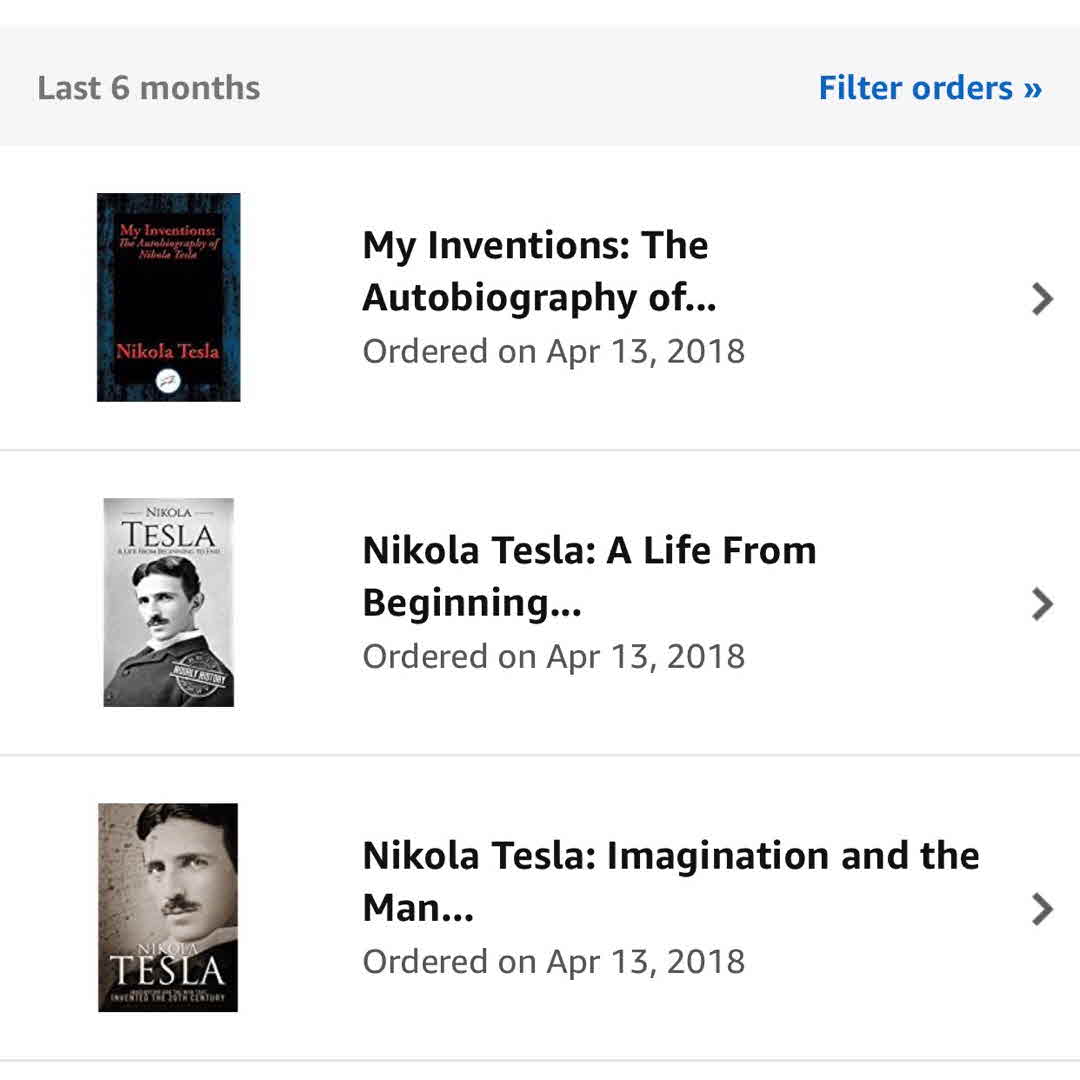Click order date under Imagination and the Man
The height and width of the screenshot is (1080, 1080).
click(553, 962)
